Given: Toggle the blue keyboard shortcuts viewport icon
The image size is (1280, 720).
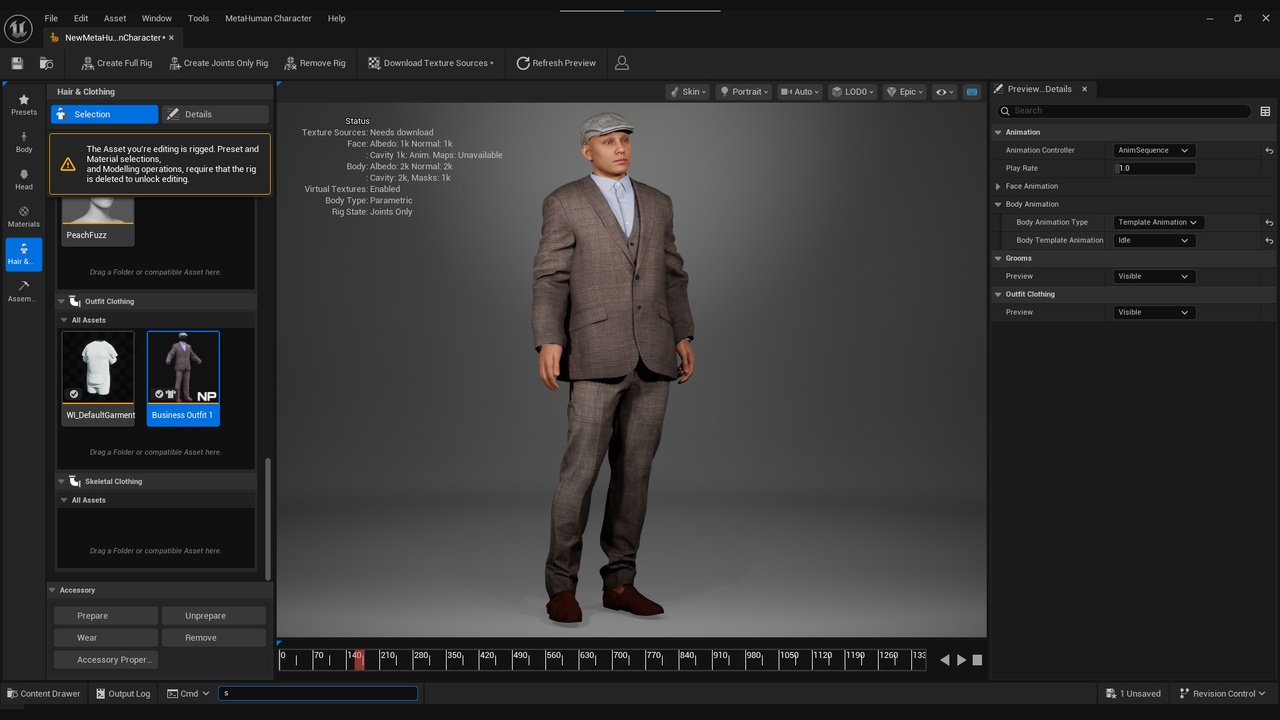Looking at the screenshot, I should (972, 92).
